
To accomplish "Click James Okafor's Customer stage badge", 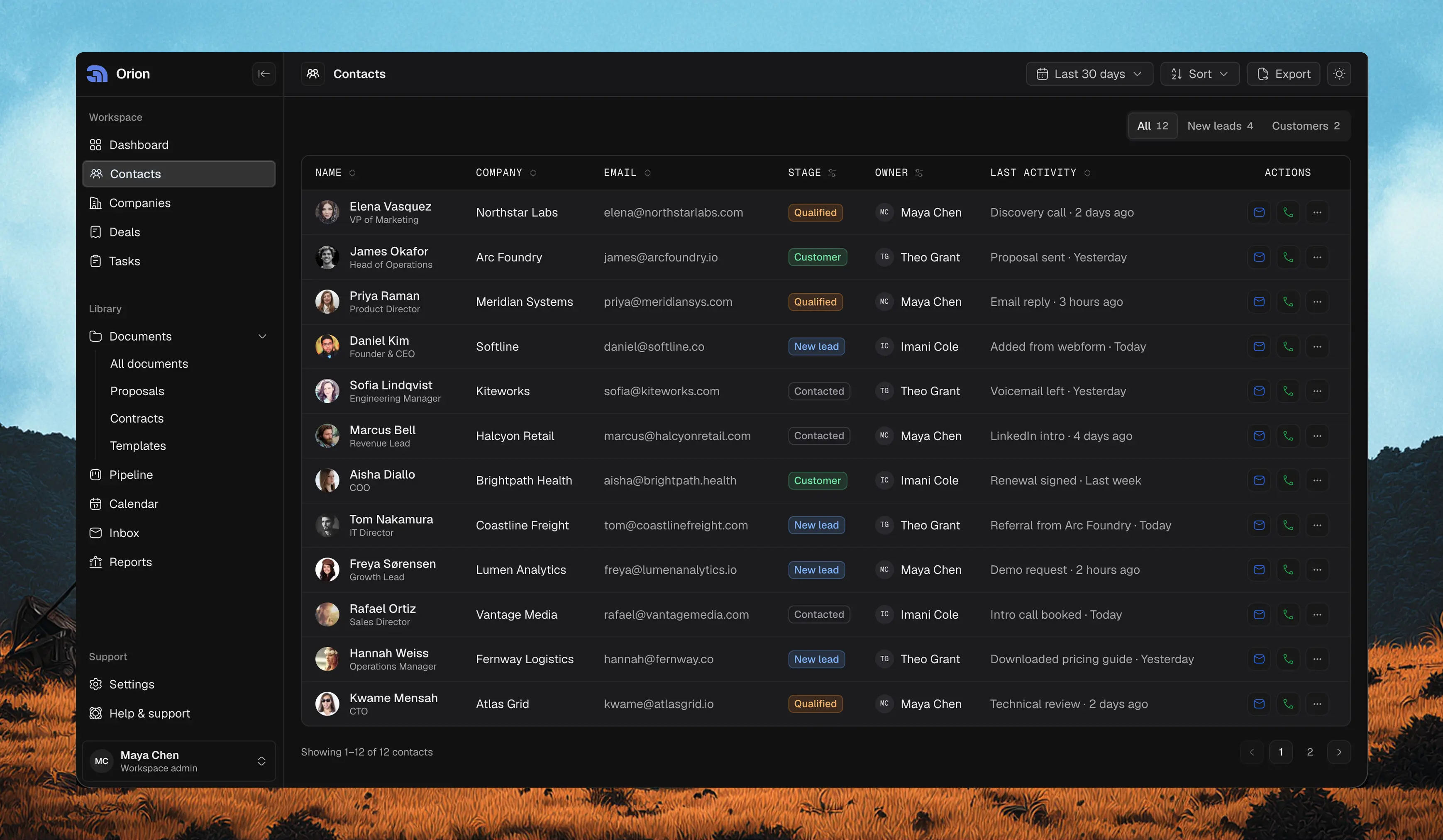I will coord(817,257).
